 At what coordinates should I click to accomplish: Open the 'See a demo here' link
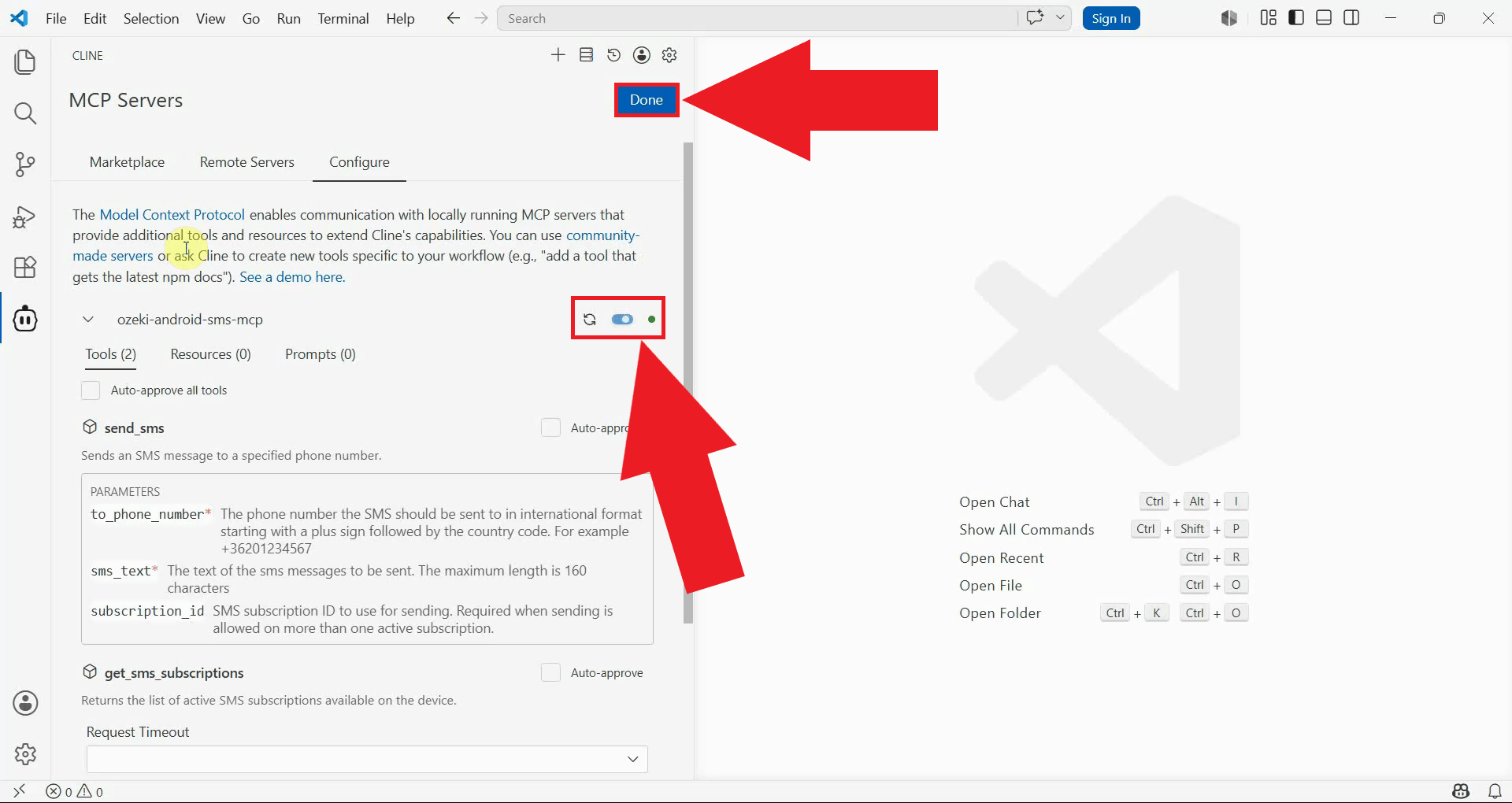click(292, 277)
